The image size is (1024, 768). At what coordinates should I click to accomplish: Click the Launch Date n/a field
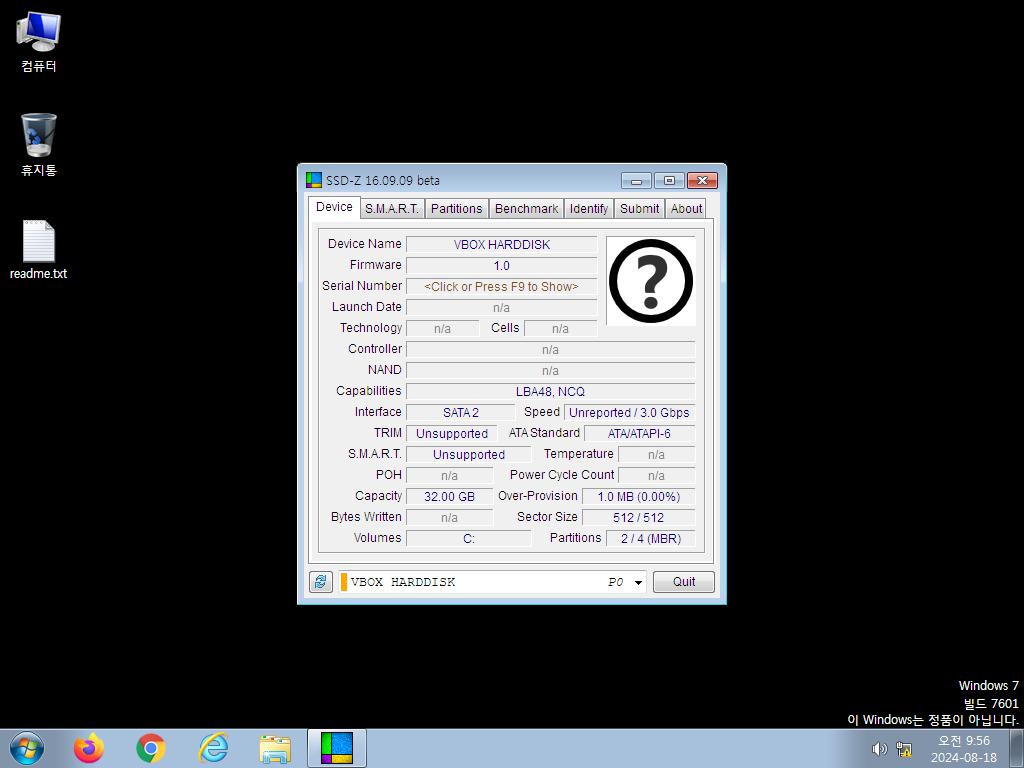(x=502, y=308)
